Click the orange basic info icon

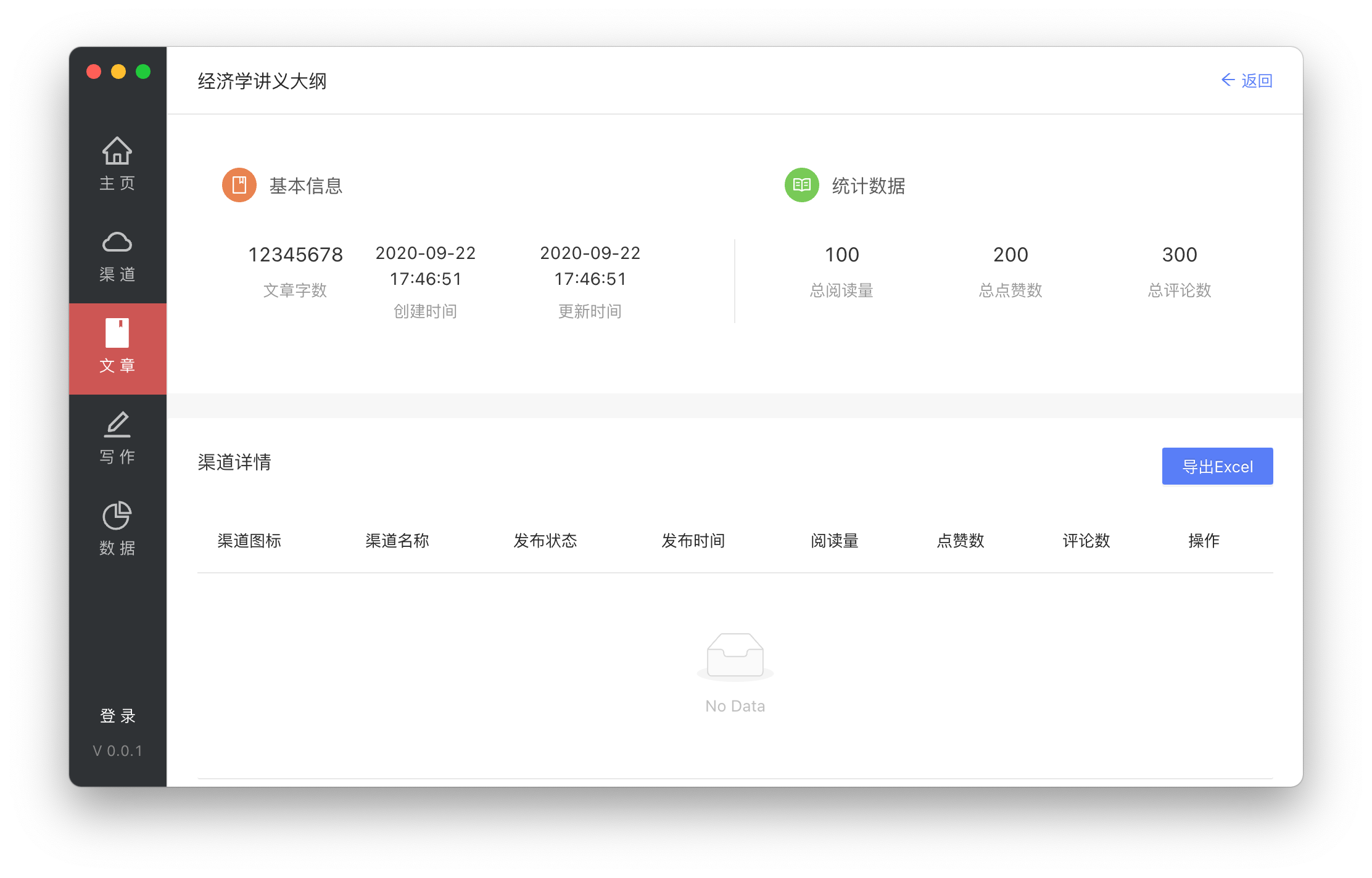tap(239, 185)
